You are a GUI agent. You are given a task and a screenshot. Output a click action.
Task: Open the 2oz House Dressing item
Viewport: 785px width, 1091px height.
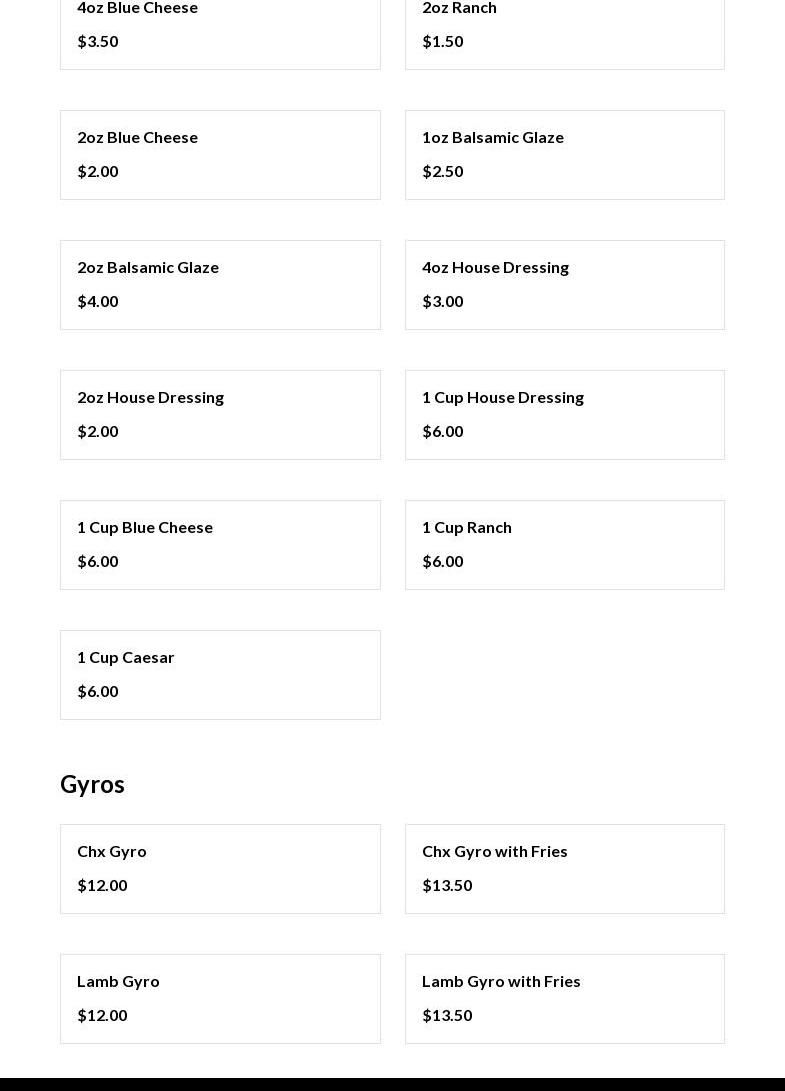tap(220, 414)
